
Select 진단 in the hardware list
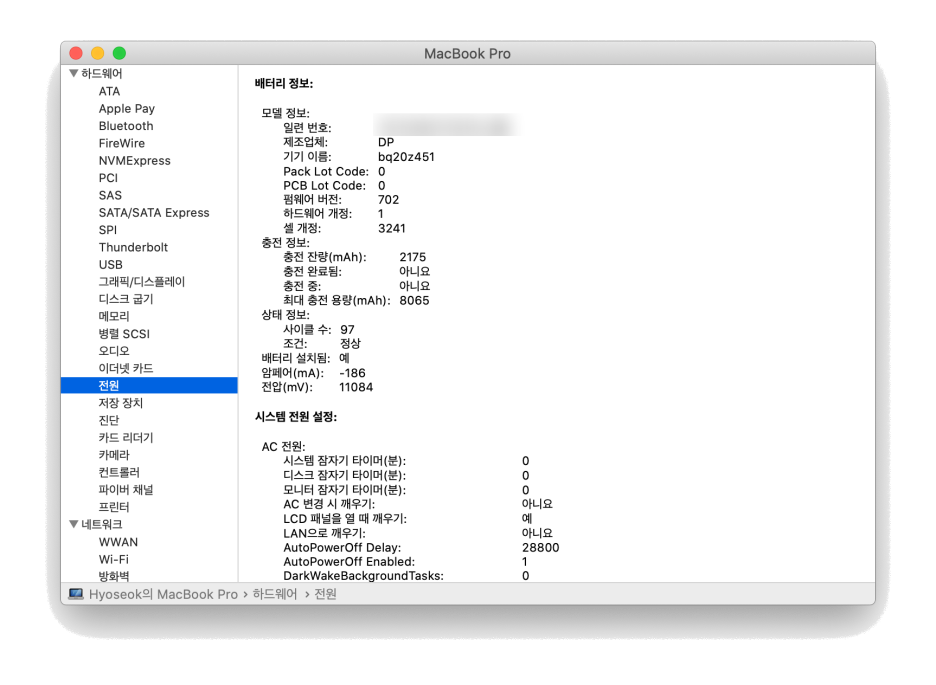pyautogui.click(x=109, y=420)
